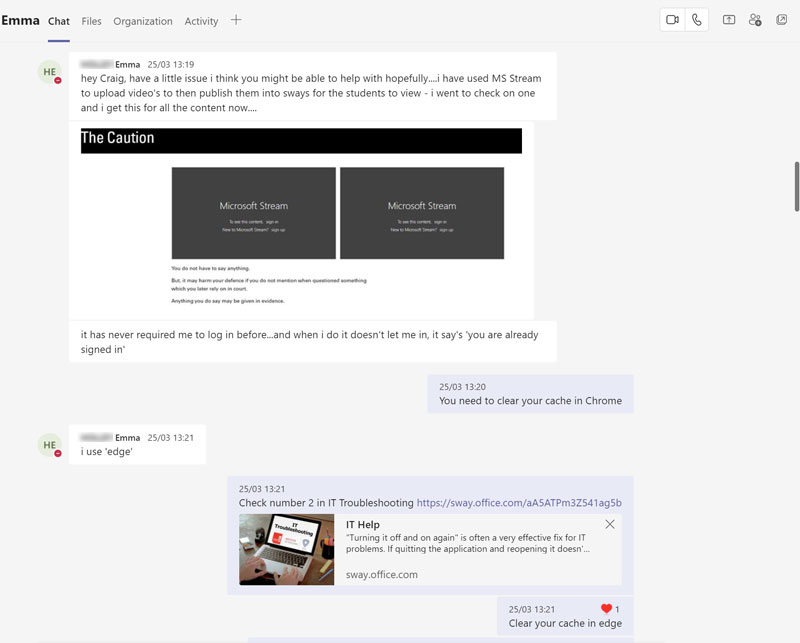Click the chat vertical scrollbar thumb
The height and width of the screenshot is (643, 800).
(796, 186)
